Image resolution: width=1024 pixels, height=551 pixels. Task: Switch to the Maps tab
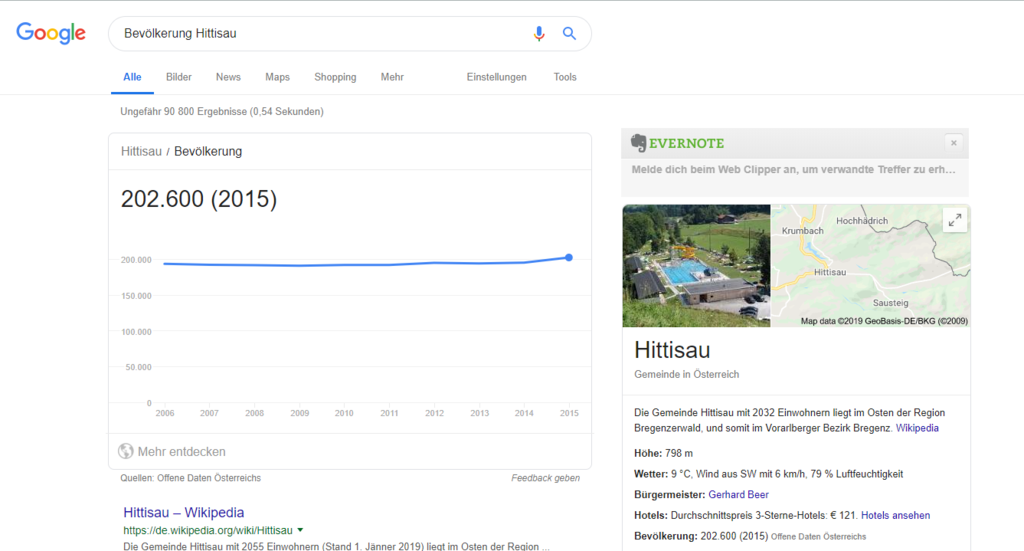(277, 77)
